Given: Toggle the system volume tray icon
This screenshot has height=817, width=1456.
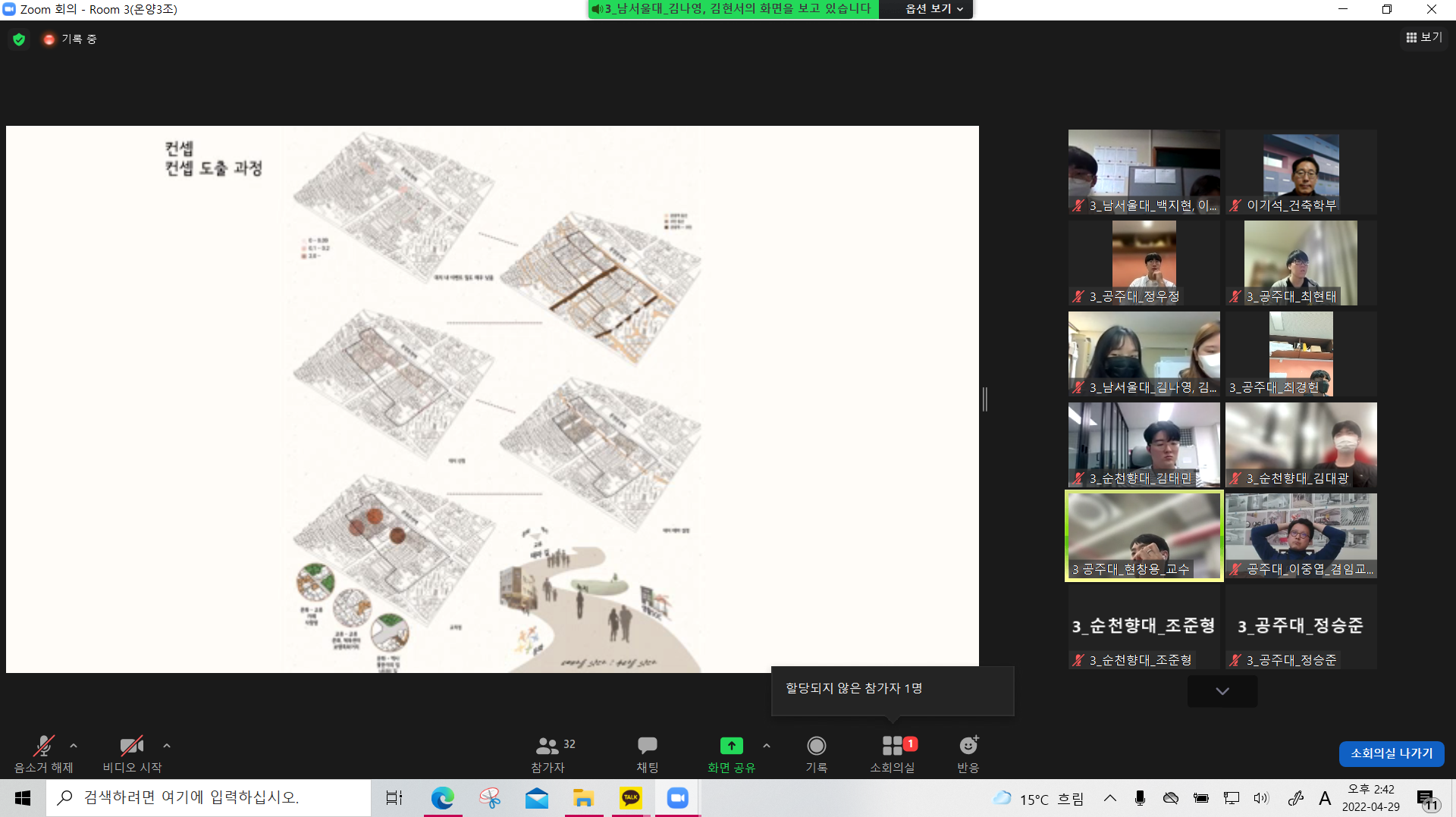Looking at the screenshot, I should point(1260,798).
